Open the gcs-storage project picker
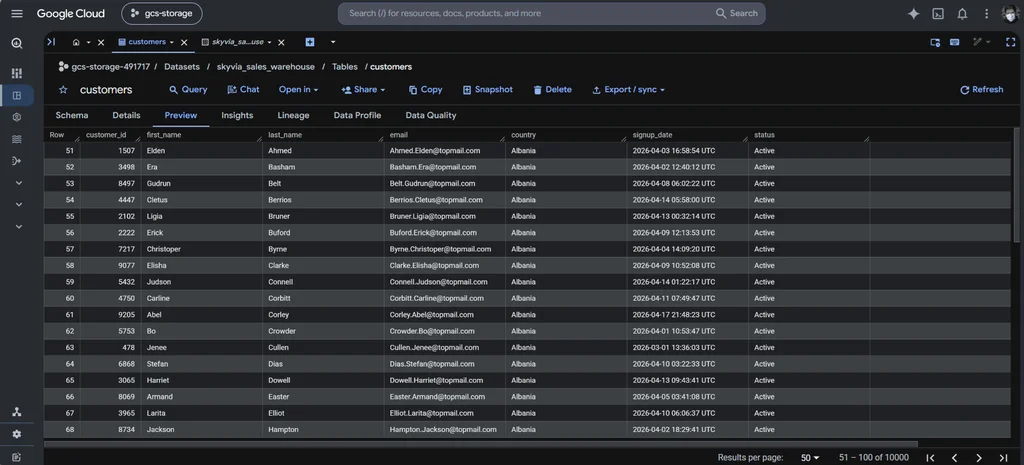 (x=162, y=14)
